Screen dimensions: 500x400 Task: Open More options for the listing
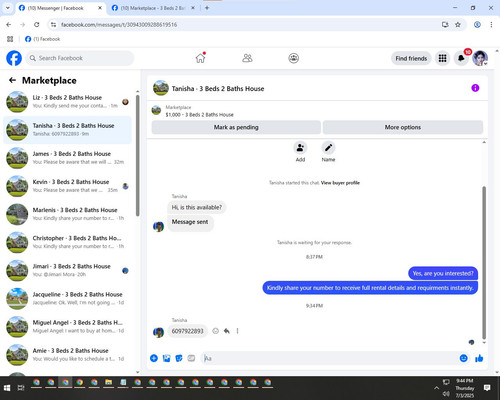(403, 127)
